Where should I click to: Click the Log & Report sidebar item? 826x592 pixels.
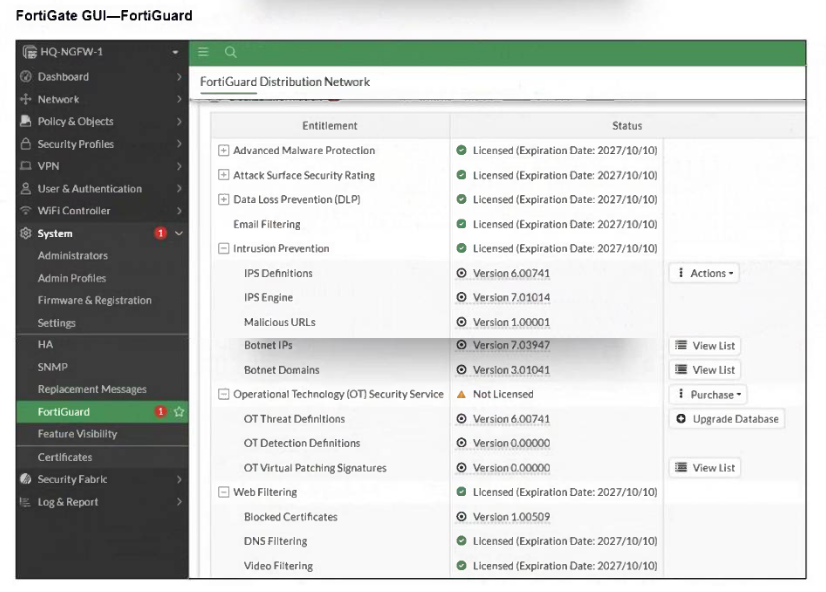(x=68, y=502)
